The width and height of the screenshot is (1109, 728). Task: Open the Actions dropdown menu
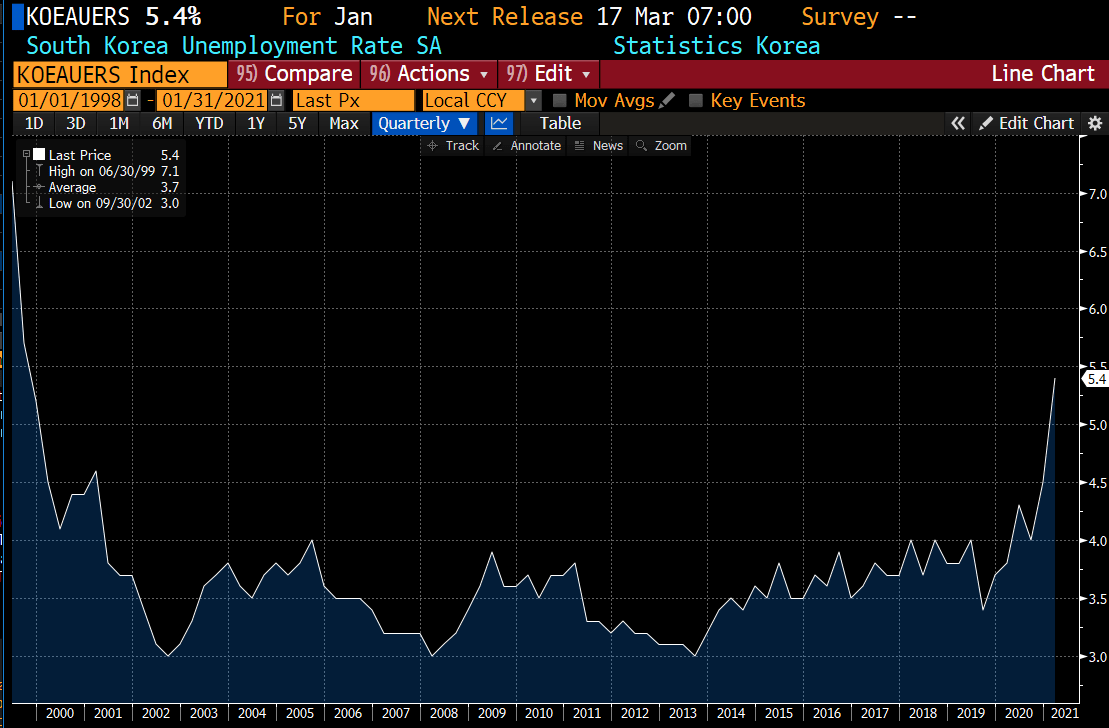pos(429,74)
